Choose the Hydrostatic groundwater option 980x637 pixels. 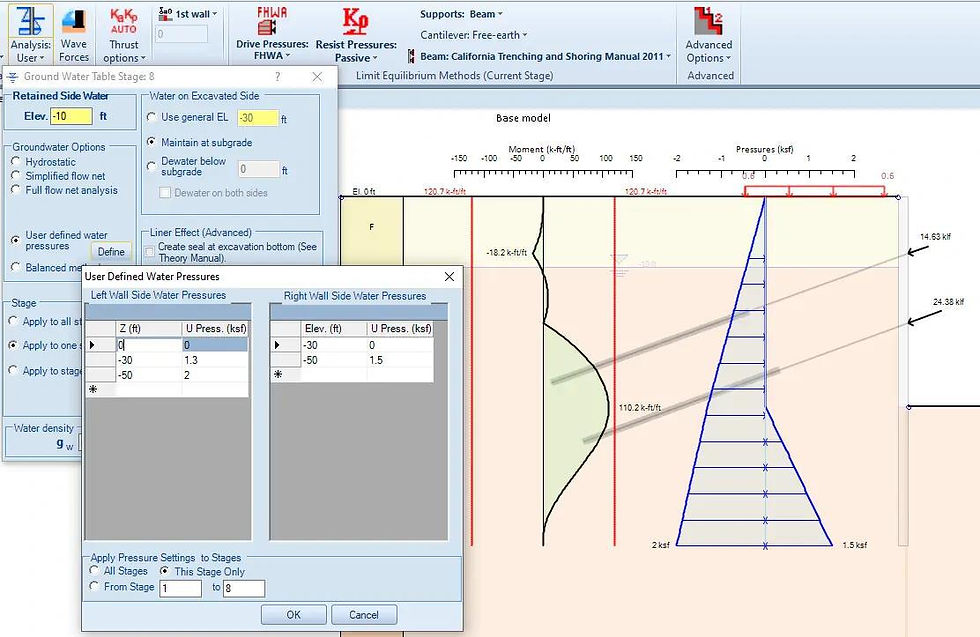pyautogui.click(x=16, y=161)
